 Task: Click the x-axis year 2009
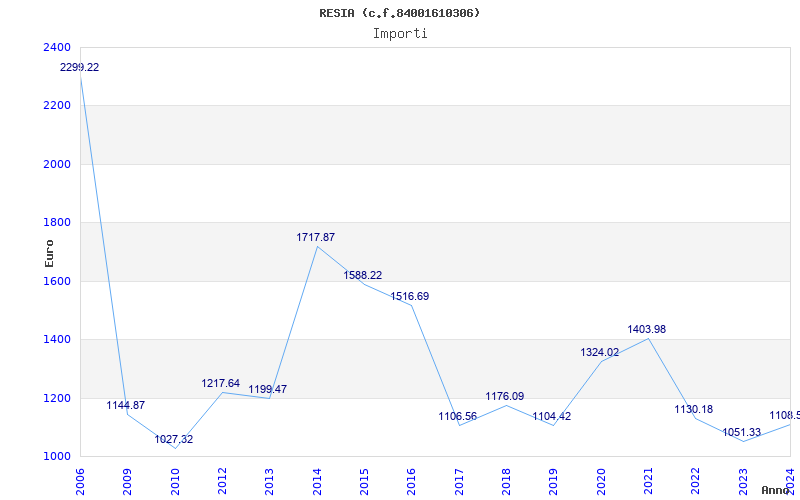[127, 482]
